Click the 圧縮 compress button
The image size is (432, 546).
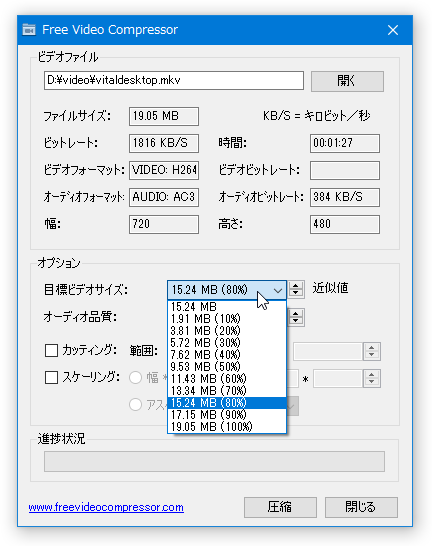tap(280, 507)
